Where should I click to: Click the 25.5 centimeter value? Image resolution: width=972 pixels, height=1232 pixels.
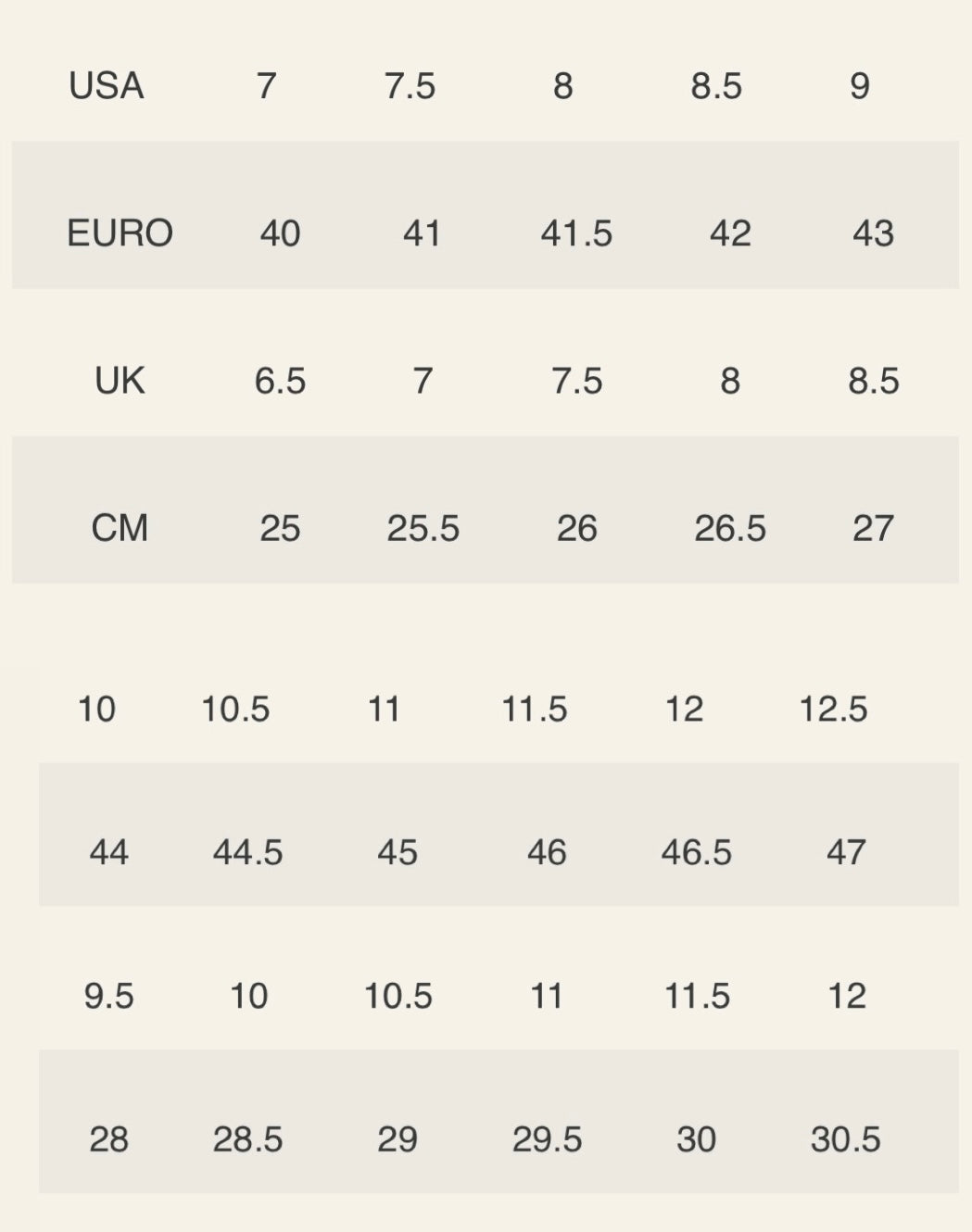(x=423, y=528)
